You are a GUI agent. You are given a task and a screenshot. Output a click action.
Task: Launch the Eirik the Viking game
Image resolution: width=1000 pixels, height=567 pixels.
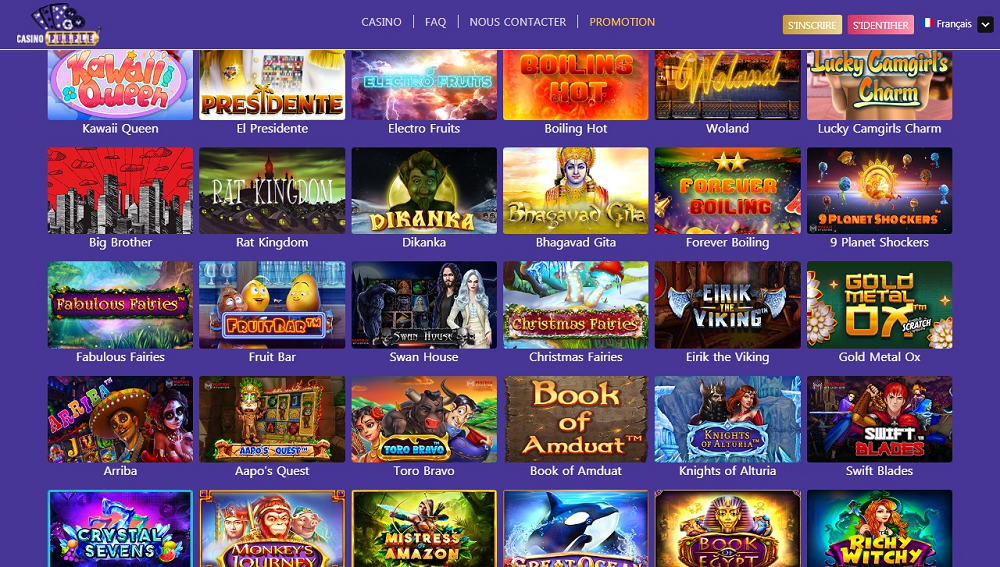coord(728,305)
